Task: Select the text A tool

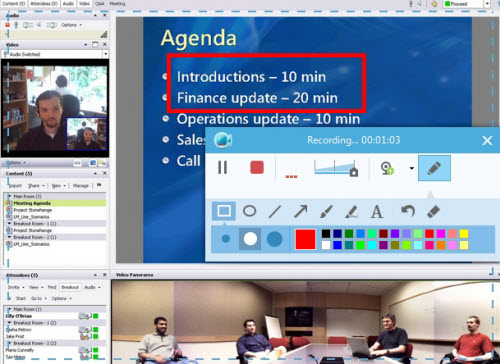Action: (377, 212)
